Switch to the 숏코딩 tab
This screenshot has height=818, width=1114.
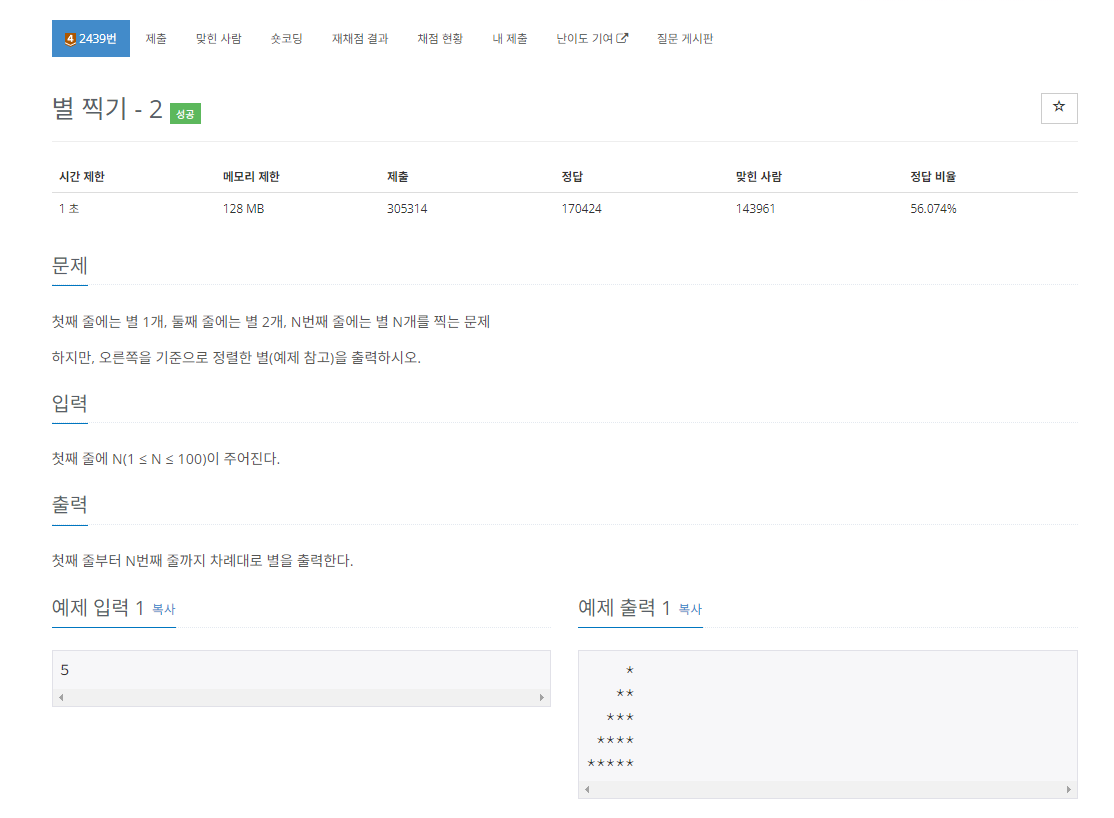(x=286, y=38)
